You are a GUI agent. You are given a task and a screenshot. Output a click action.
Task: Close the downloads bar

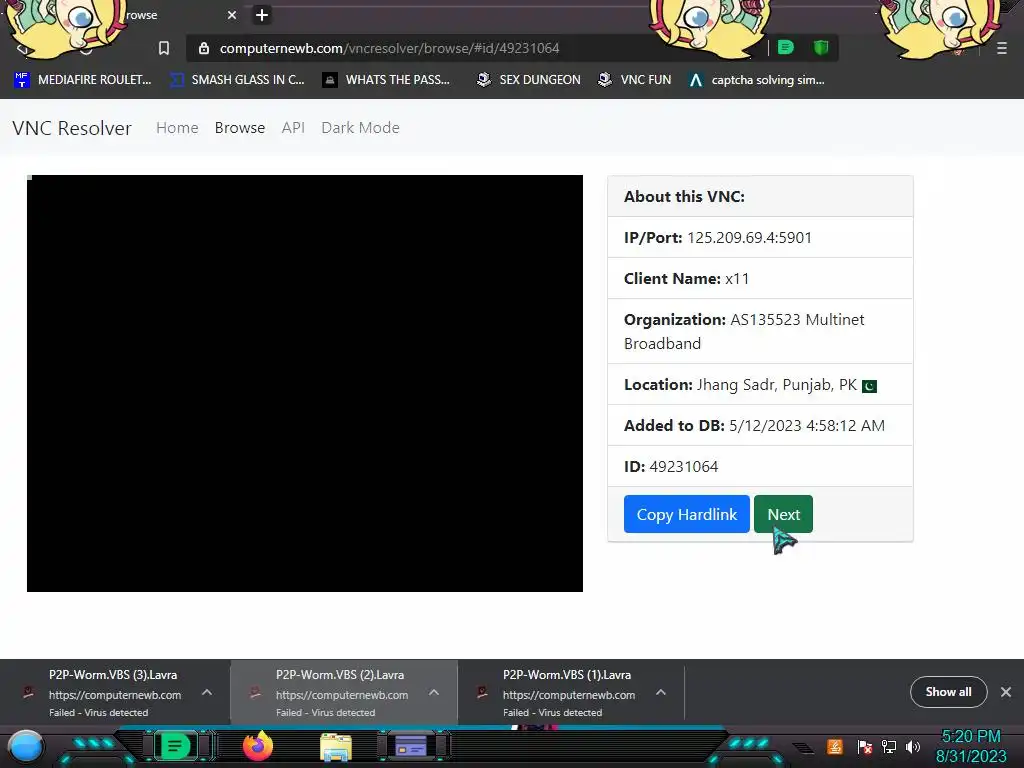pos(1006,692)
